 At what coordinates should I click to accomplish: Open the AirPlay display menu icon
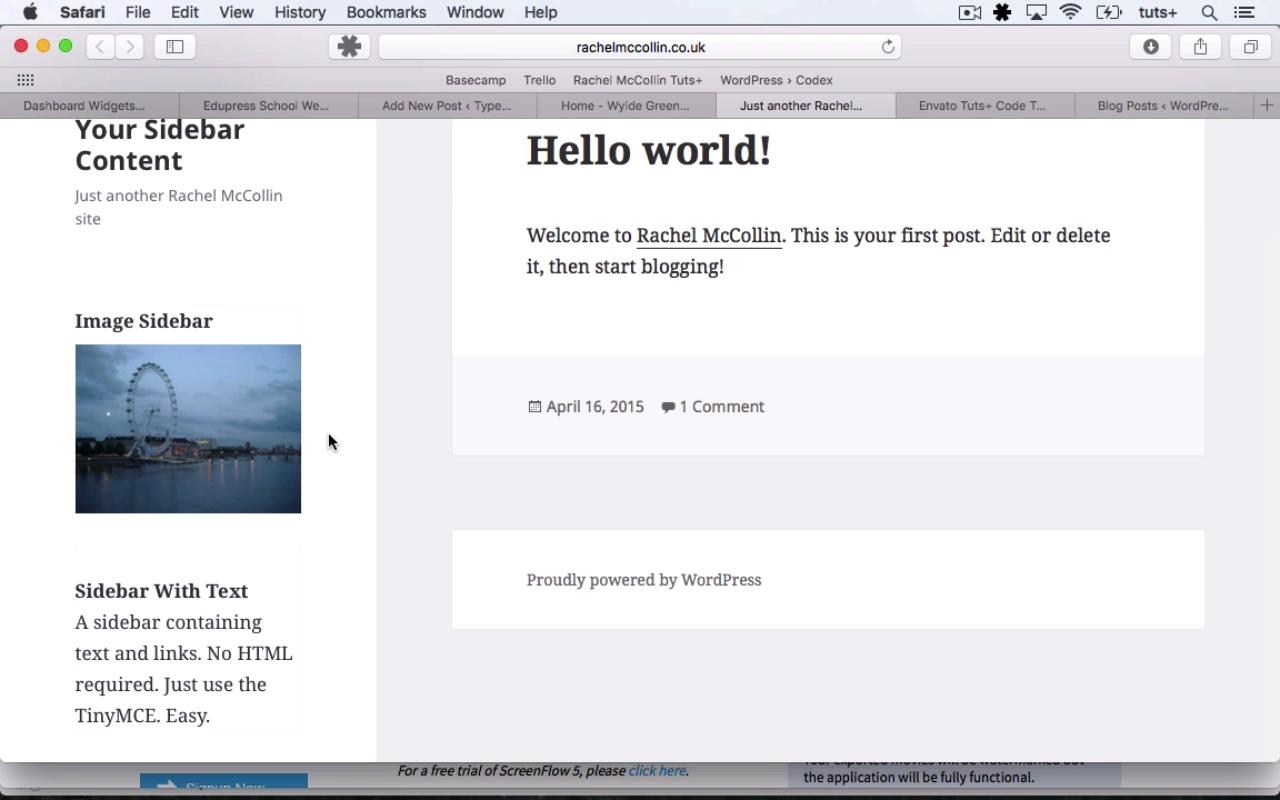[1036, 12]
